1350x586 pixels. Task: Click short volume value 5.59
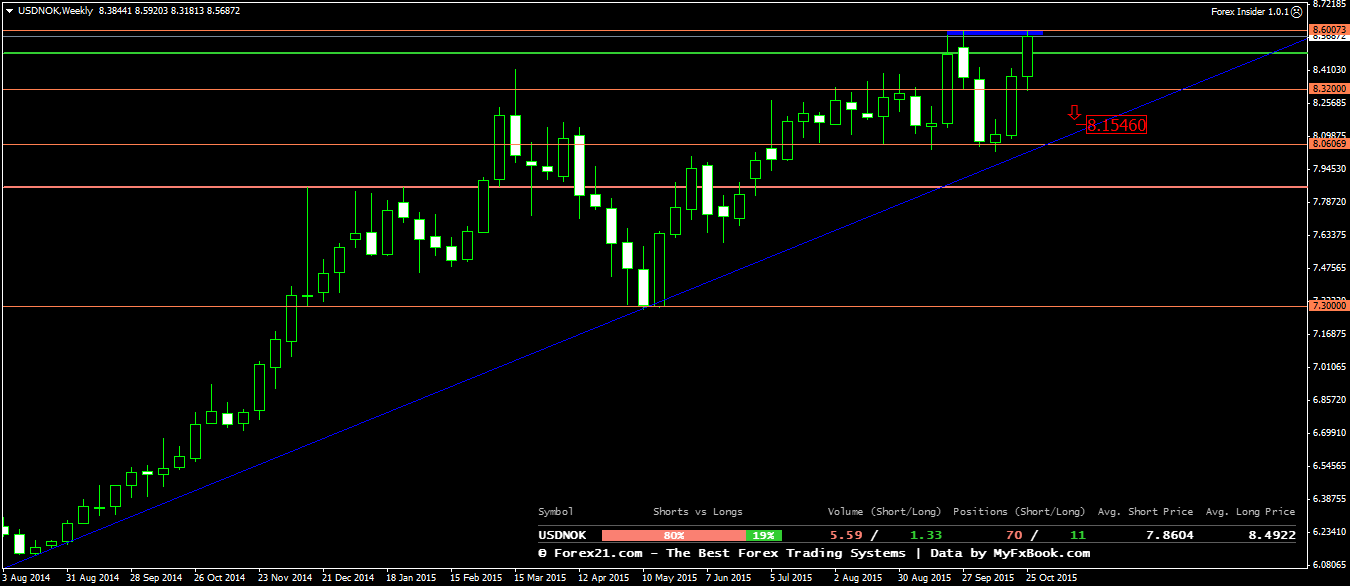[x=844, y=536]
